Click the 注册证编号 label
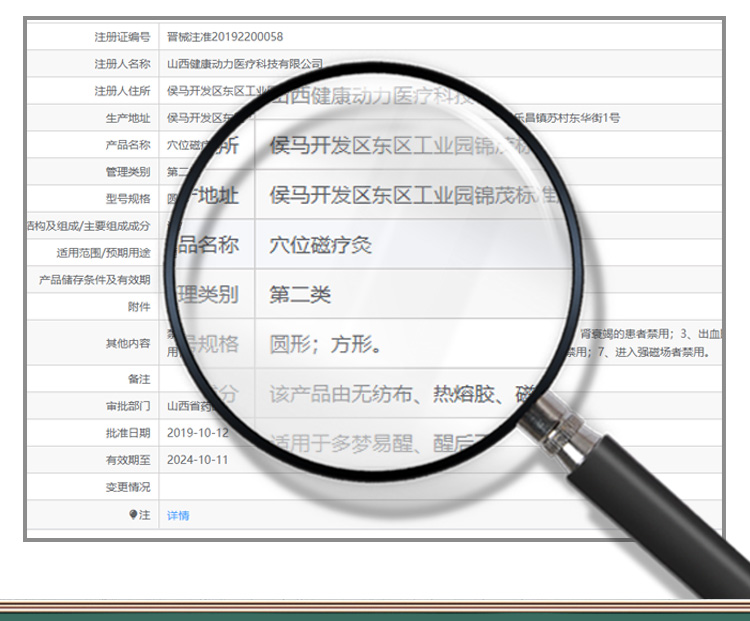Image resolution: width=750 pixels, height=621 pixels. pos(122,37)
